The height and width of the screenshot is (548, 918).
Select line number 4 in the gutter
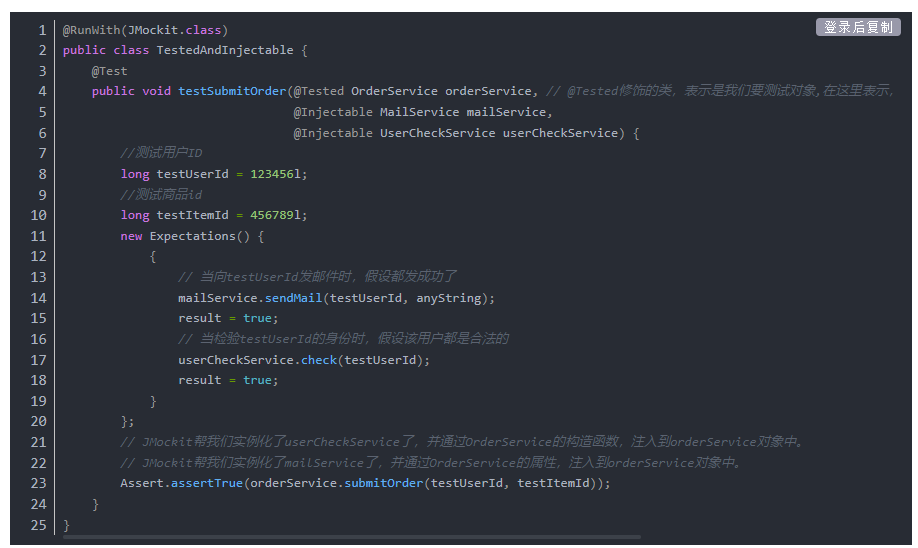pos(42,91)
